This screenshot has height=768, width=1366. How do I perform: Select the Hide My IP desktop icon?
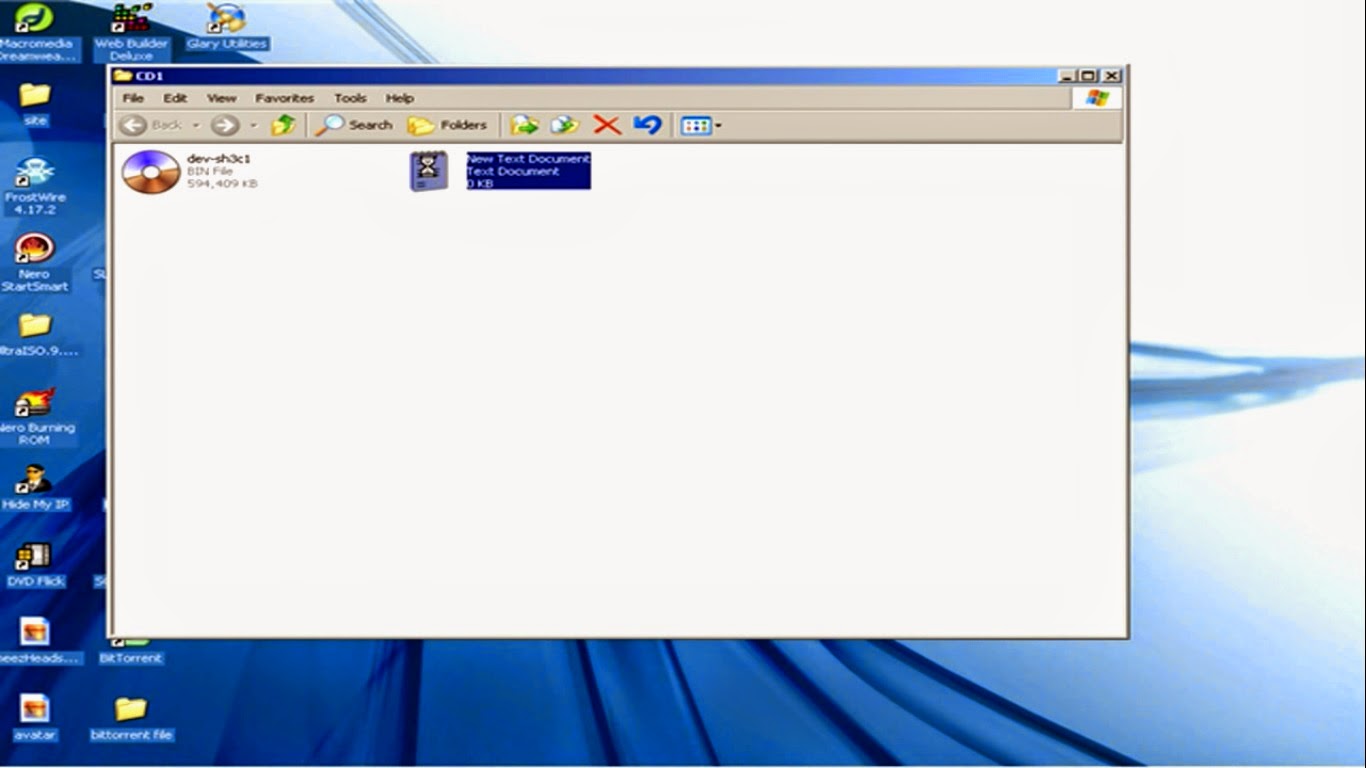[35, 488]
